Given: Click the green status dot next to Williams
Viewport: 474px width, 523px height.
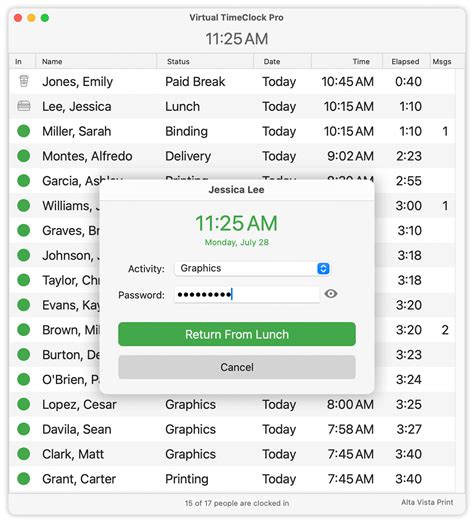Looking at the screenshot, I should coord(24,205).
